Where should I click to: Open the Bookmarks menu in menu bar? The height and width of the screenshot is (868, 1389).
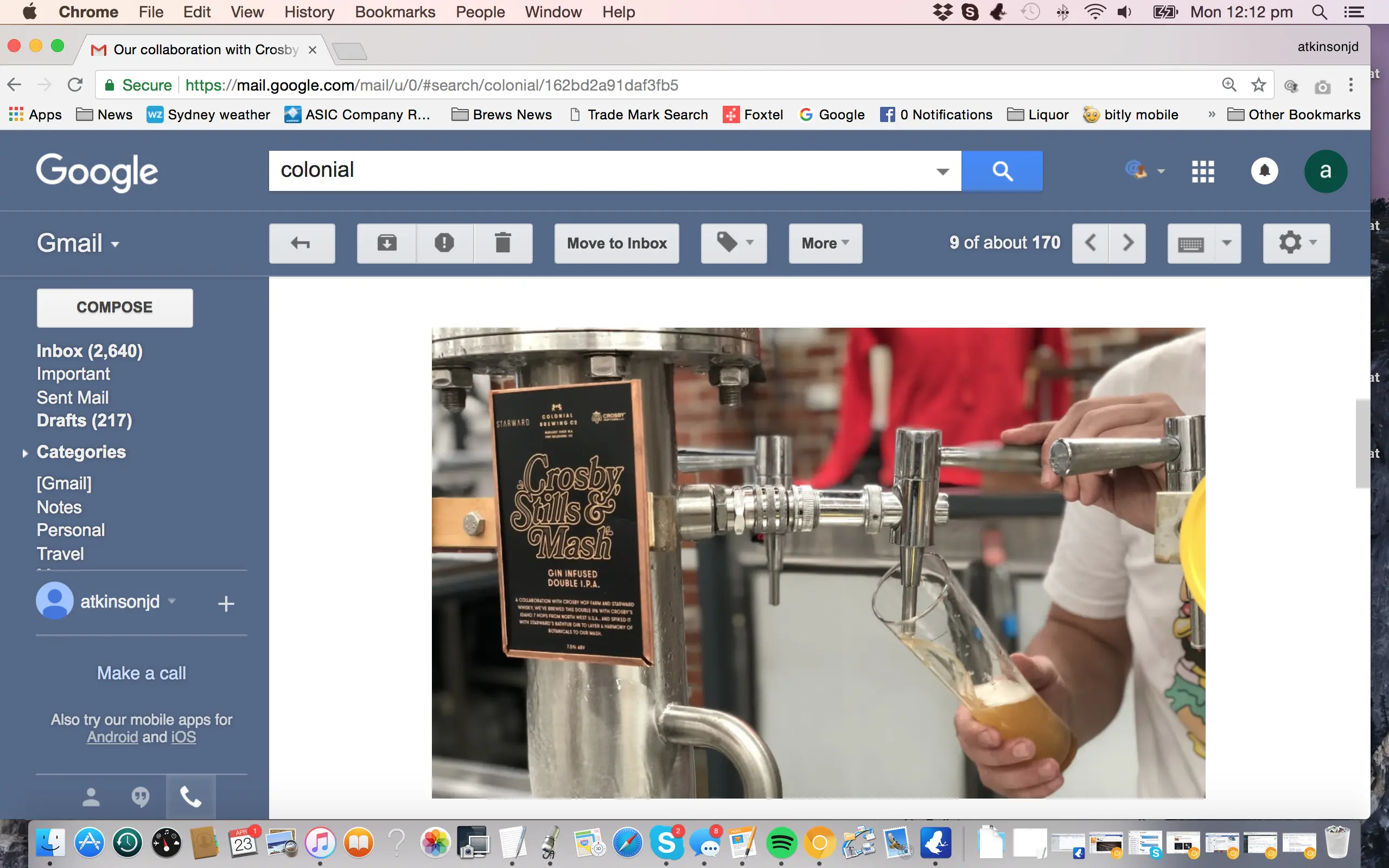(394, 12)
